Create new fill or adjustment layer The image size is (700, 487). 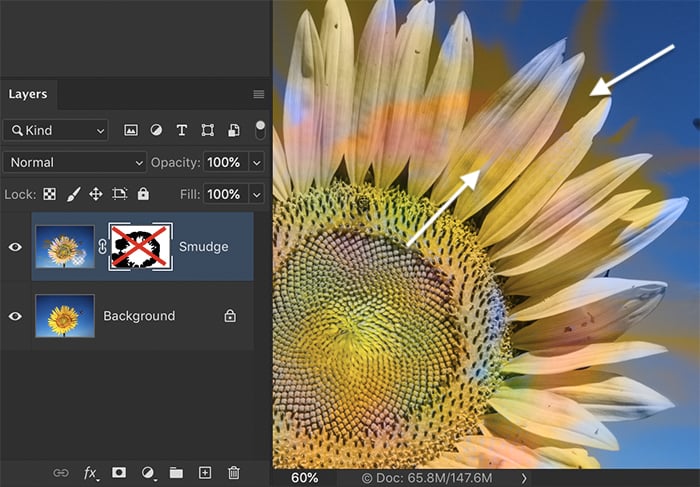click(x=148, y=473)
